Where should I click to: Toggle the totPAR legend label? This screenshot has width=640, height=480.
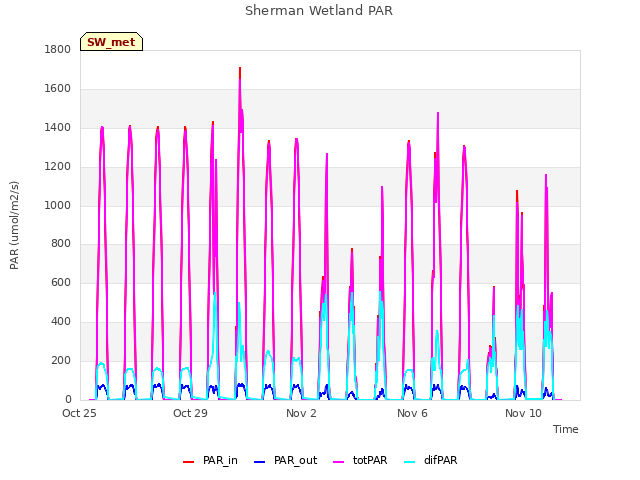tap(370, 460)
